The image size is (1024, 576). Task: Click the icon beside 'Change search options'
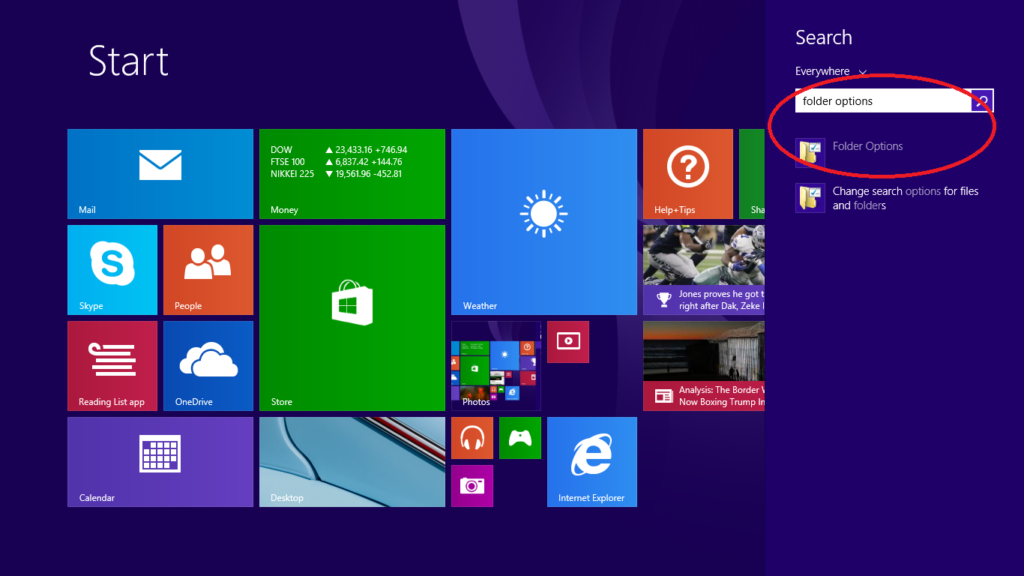[810, 198]
